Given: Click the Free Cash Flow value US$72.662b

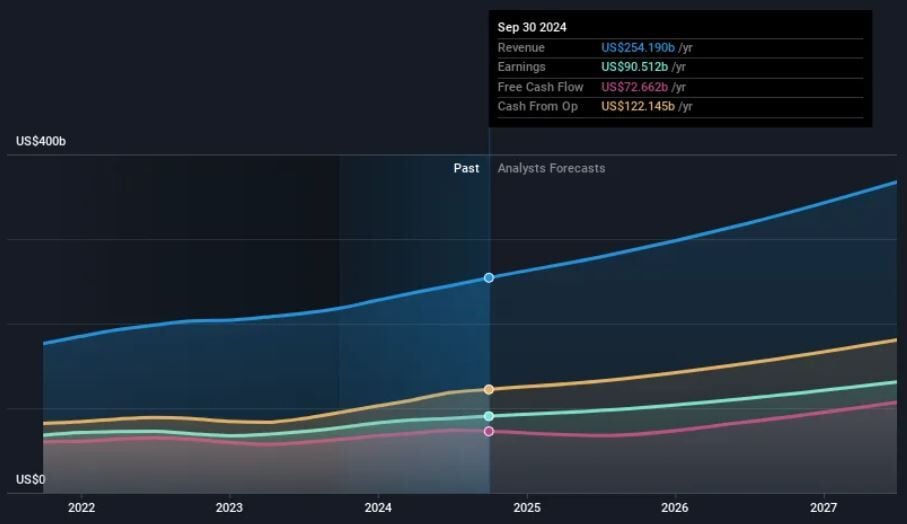Looking at the screenshot, I should 632,87.
